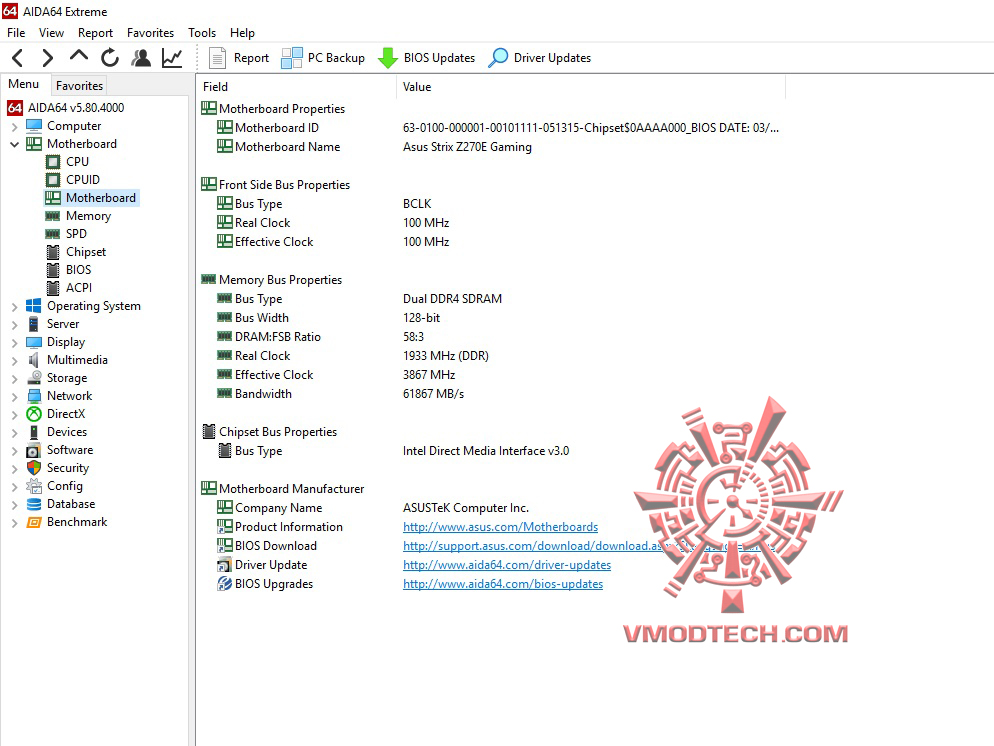Expand the Storage tree node
This screenshot has height=746, width=994.
(15, 379)
